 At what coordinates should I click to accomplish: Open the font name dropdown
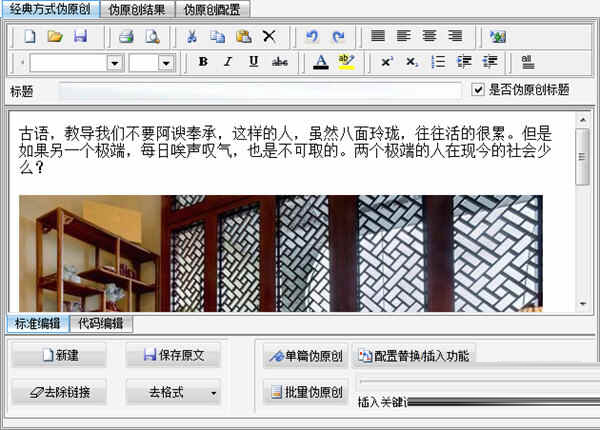(x=115, y=63)
